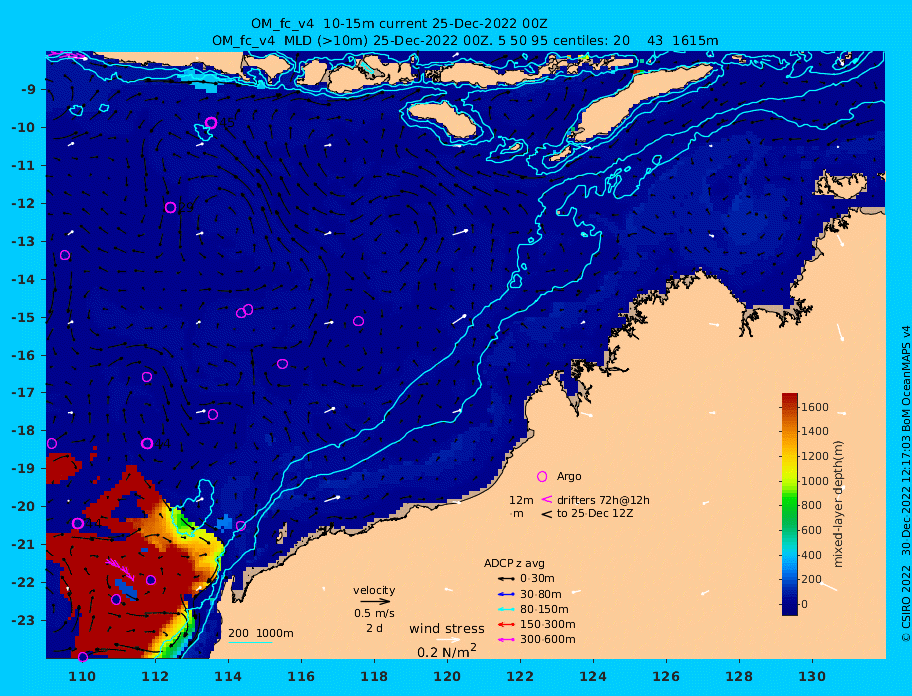Screen dimensions: 912x696
Task: Click the magenta drifters arrow symbol in legend
Action: click(547, 499)
